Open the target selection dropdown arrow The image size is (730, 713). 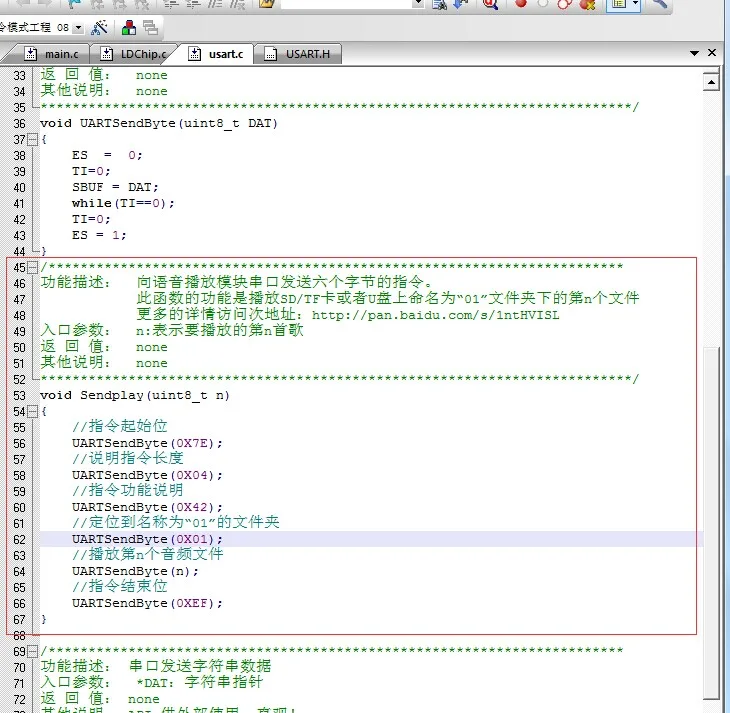[78, 28]
